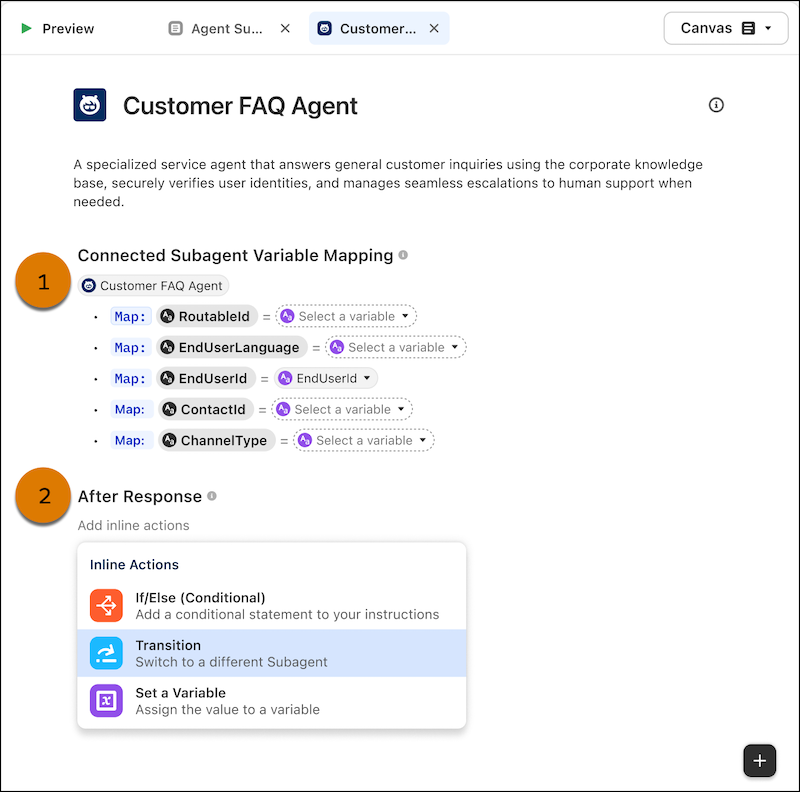Choose Set a Variable inline action

[271, 701]
